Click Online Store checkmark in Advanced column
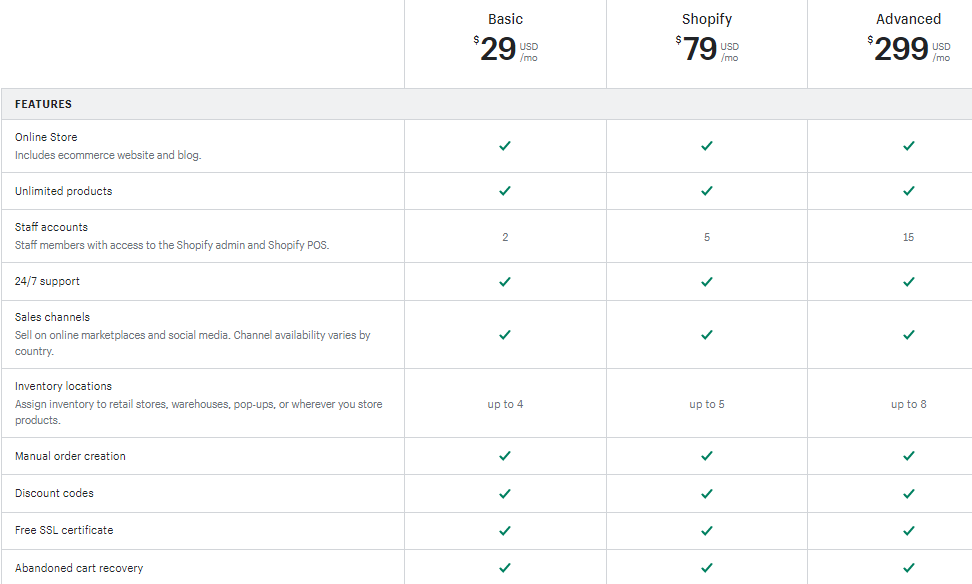This screenshot has height=584, width=972. point(909,146)
